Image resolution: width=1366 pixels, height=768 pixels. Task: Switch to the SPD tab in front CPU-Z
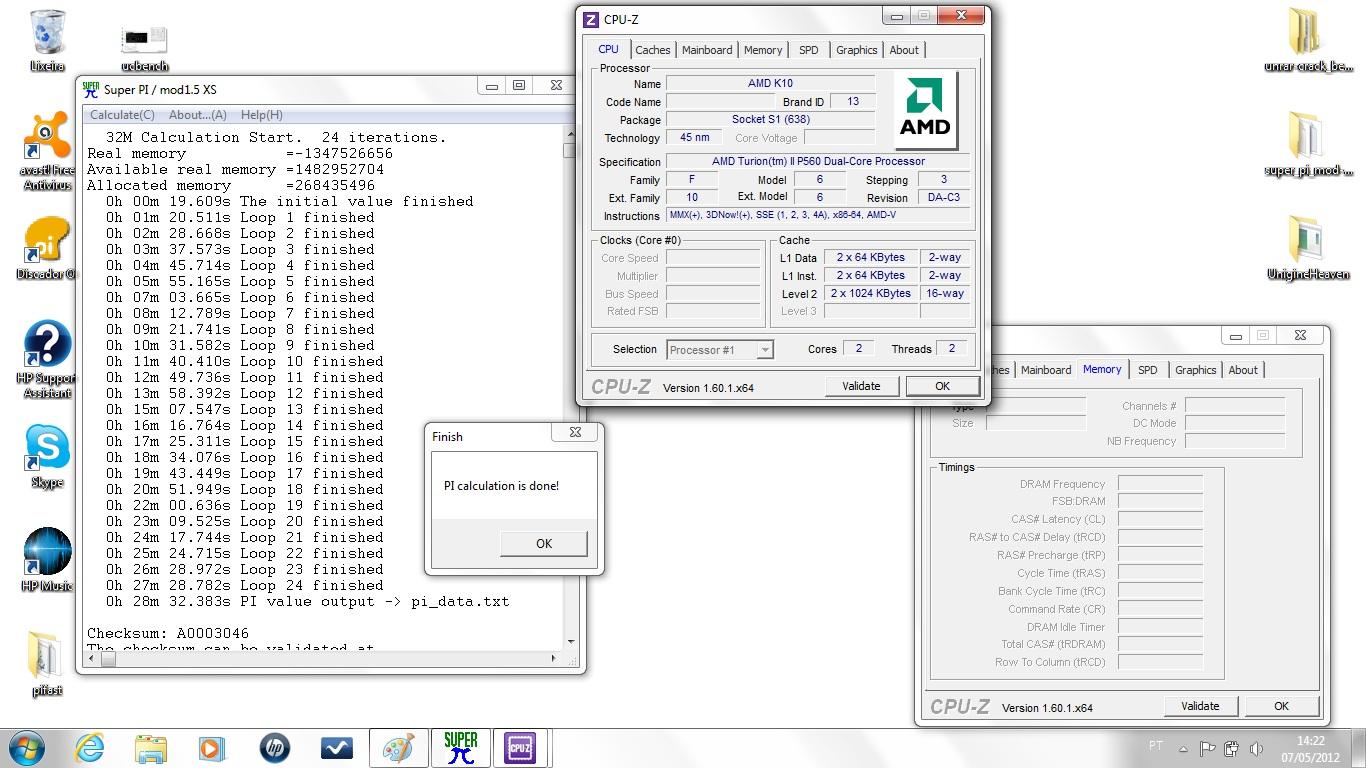[809, 50]
